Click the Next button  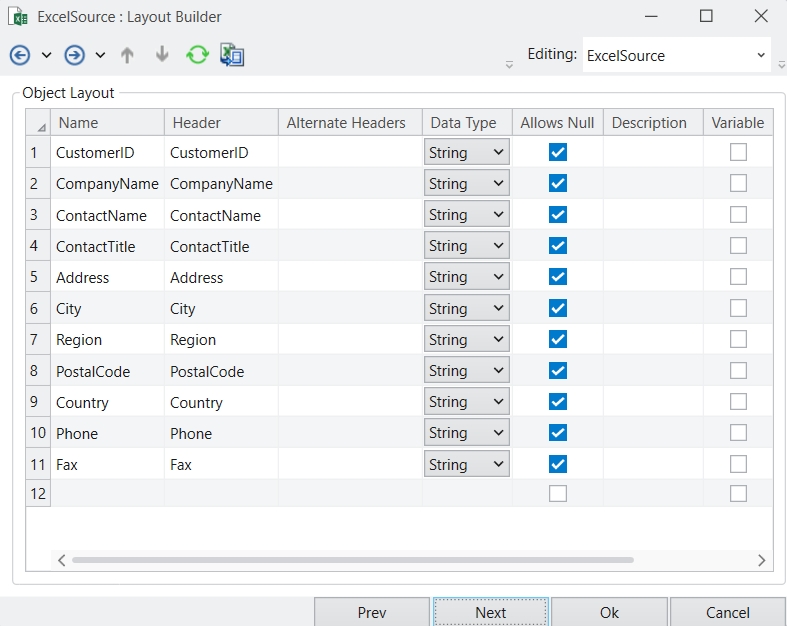tap(490, 613)
